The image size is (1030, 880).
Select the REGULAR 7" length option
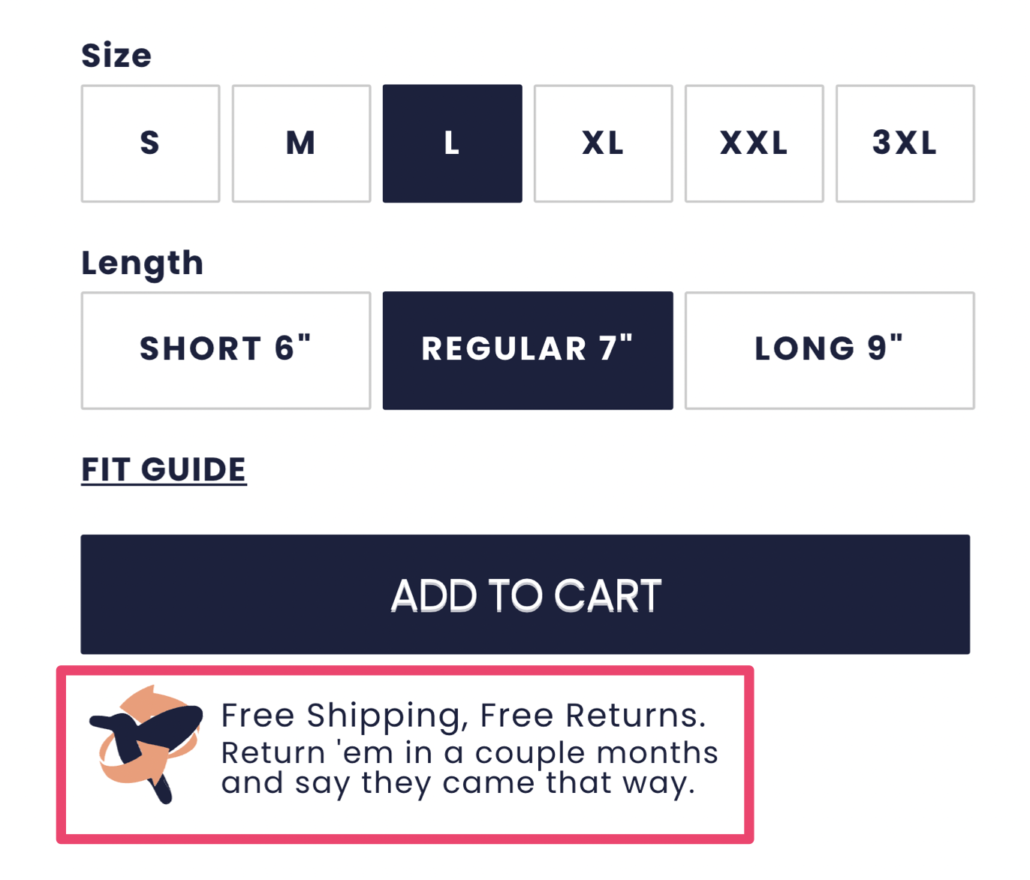point(527,349)
